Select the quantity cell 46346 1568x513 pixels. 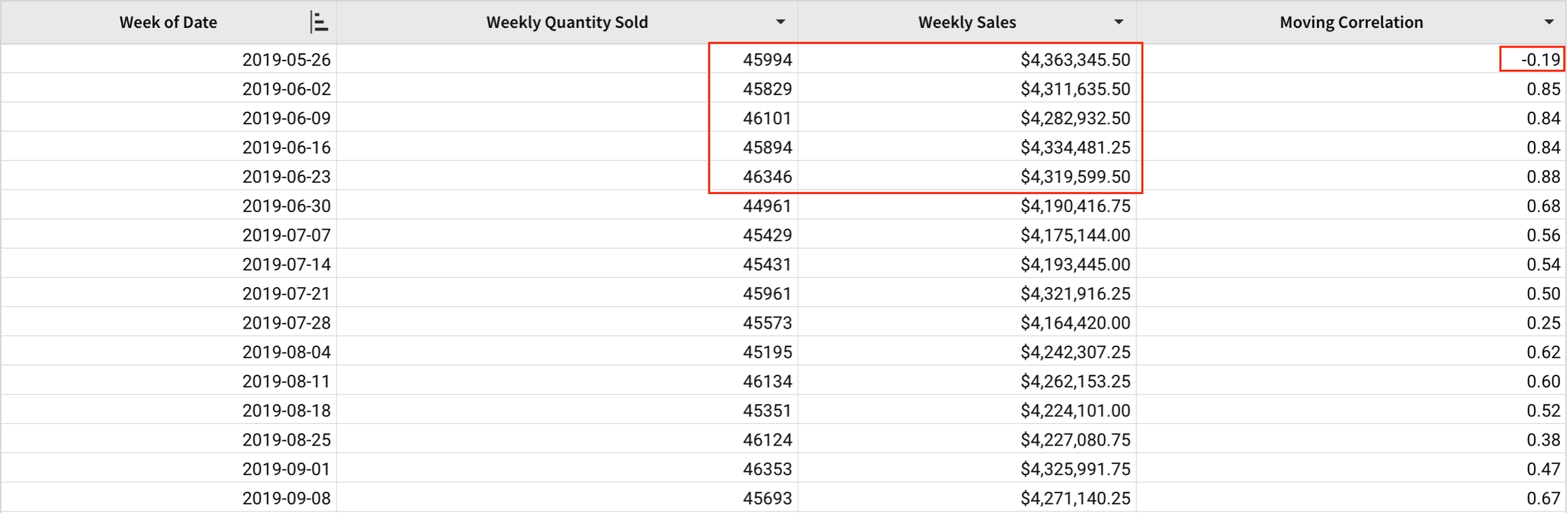[x=767, y=177]
